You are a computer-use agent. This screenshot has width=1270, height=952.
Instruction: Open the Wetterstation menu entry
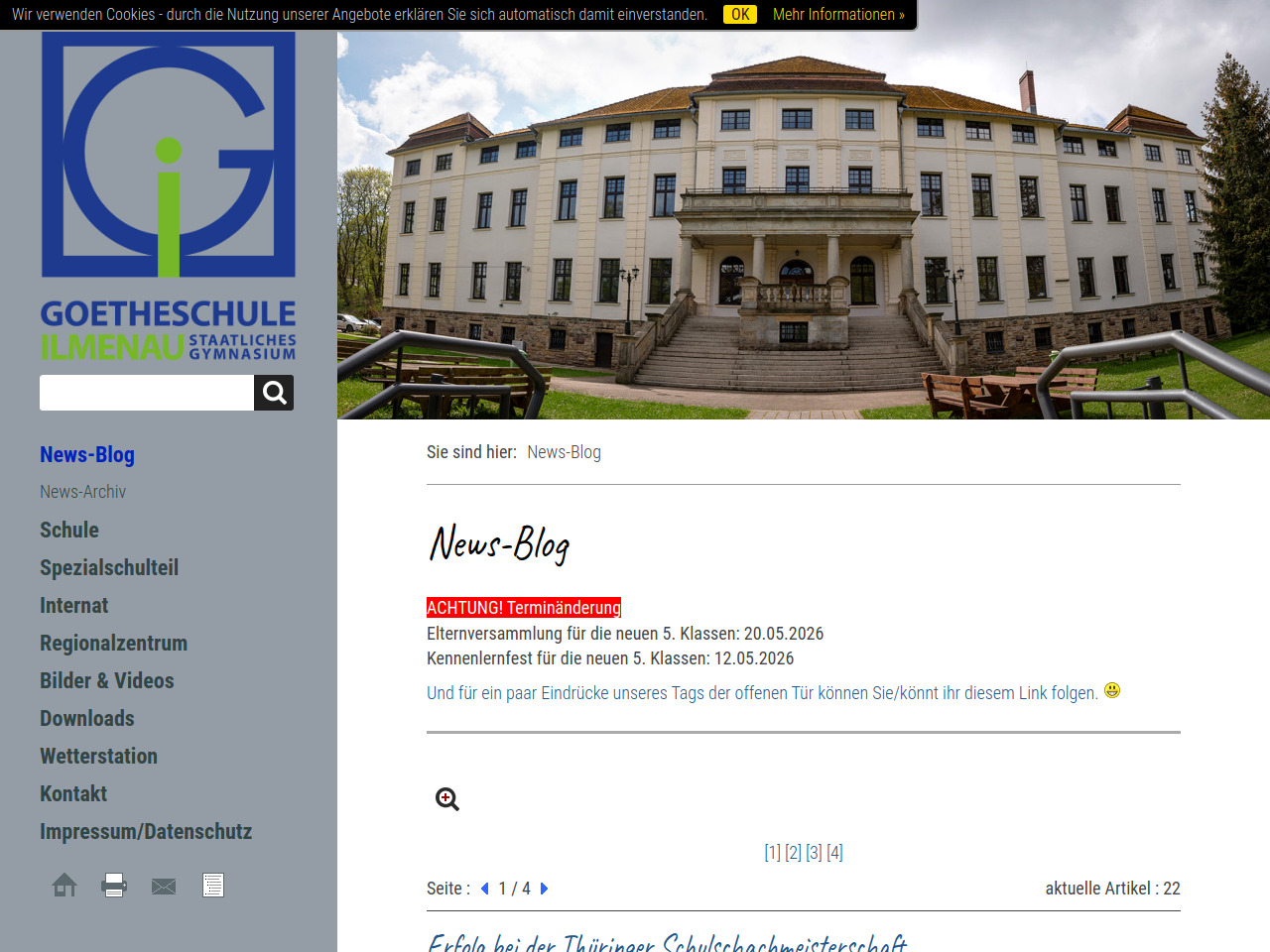coord(98,756)
